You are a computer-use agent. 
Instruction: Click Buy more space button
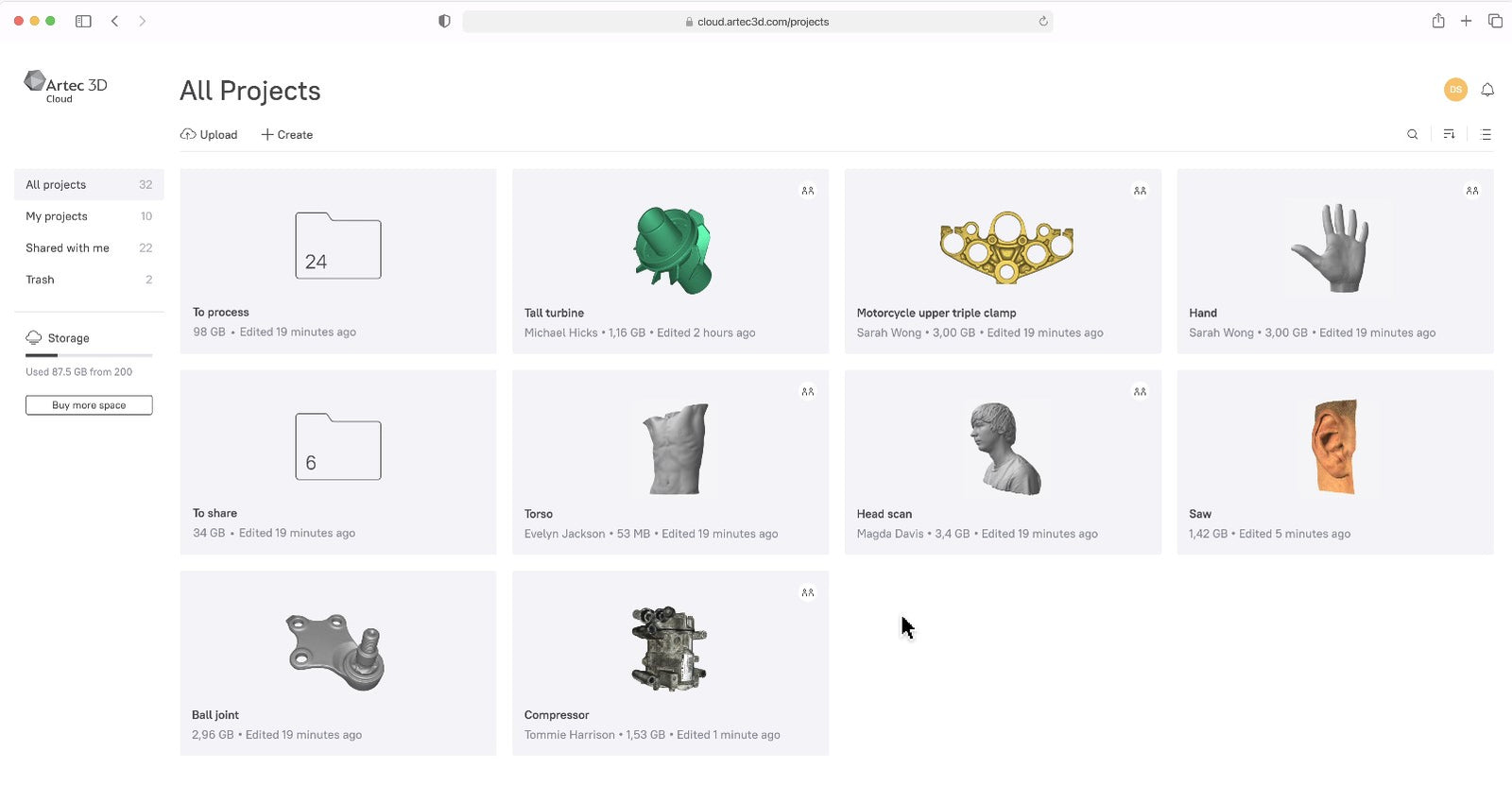pyautogui.click(x=89, y=405)
